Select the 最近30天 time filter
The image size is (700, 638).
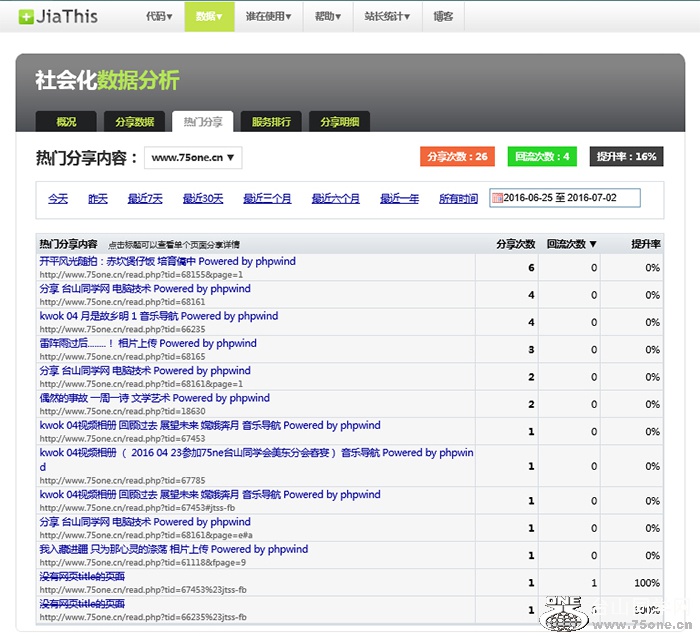(203, 199)
